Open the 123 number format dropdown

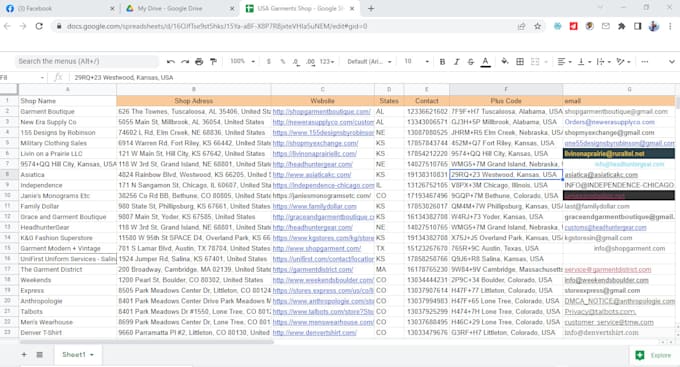click(x=327, y=62)
